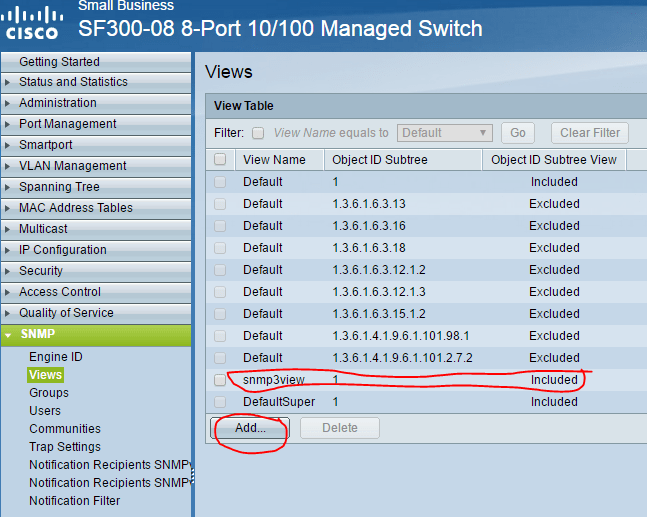Check the row for 1.3.6.1.6.3.12.1.2
Image resolution: width=647 pixels, height=517 pixels.
(x=220, y=270)
